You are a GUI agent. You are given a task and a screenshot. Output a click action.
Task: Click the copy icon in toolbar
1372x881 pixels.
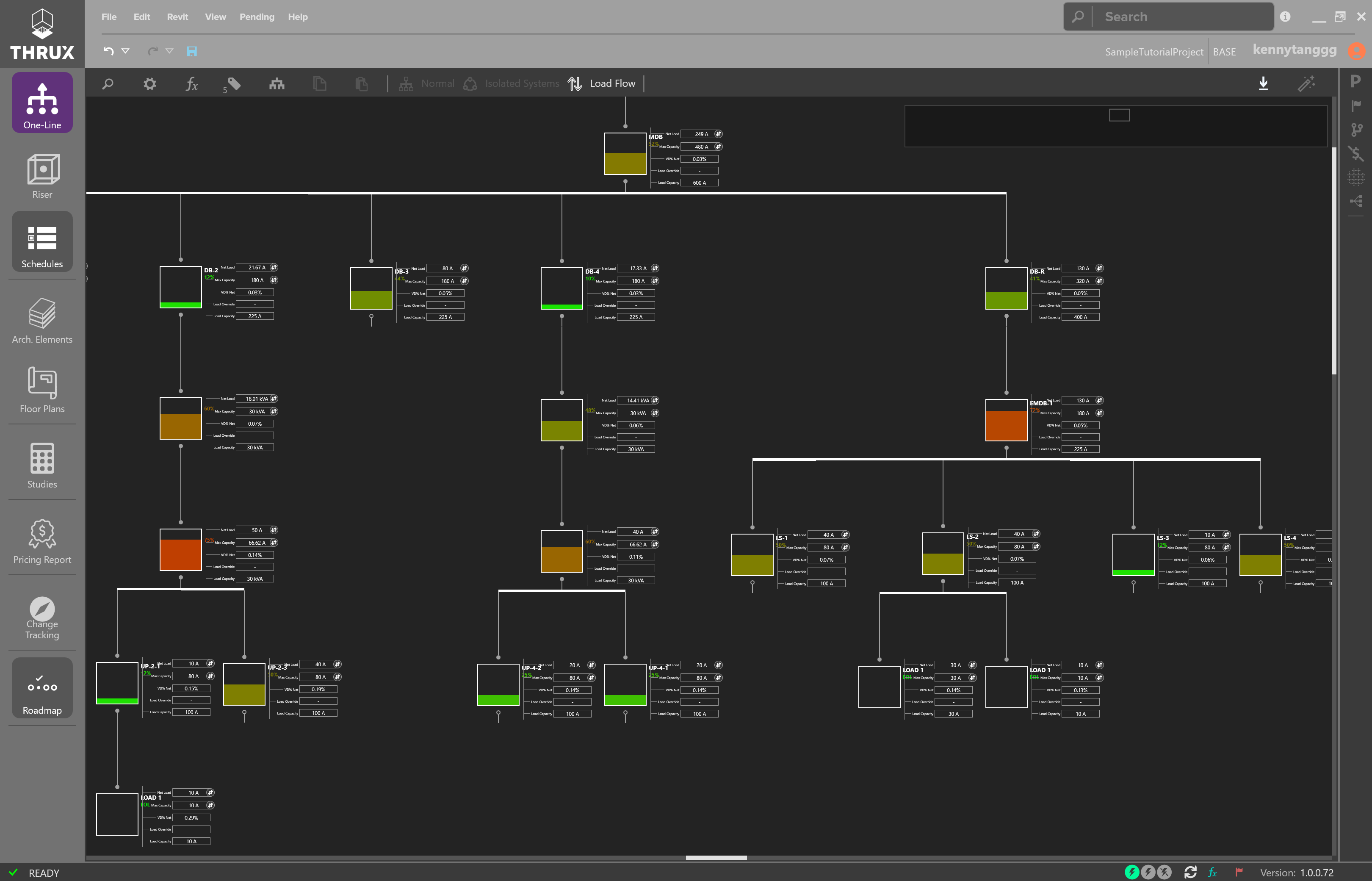point(320,84)
